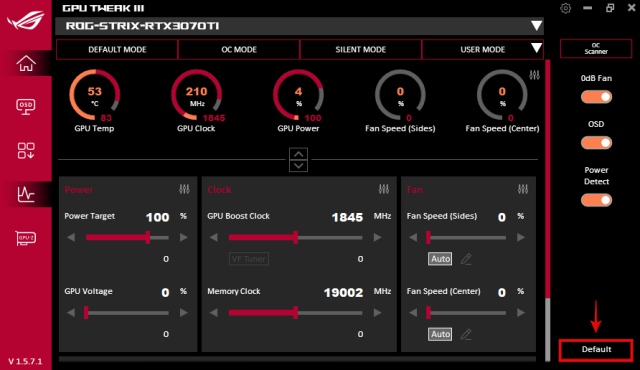
Task: Decrease Fan Speed (Center) with left arrow
Action: click(x=413, y=313)
